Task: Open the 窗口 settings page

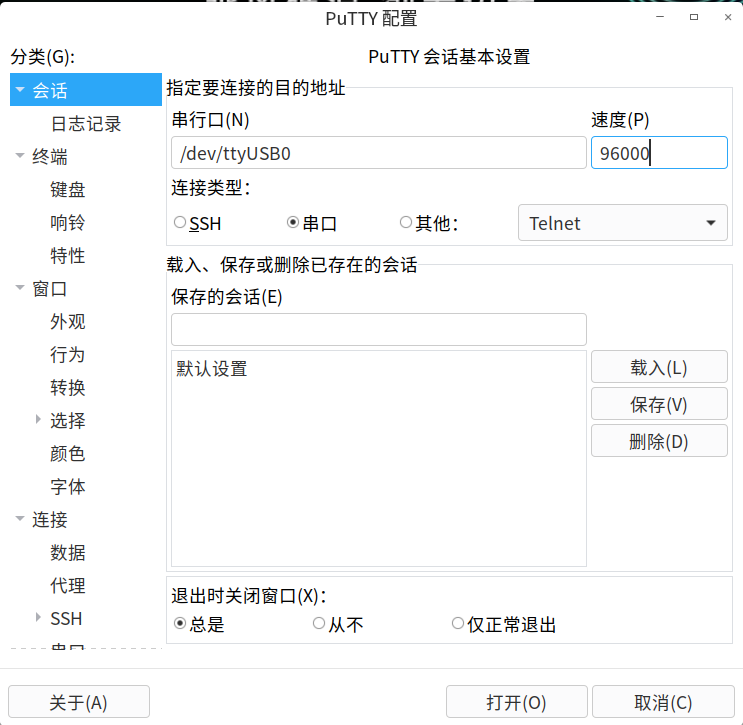Action: click(x=50, y=289)
